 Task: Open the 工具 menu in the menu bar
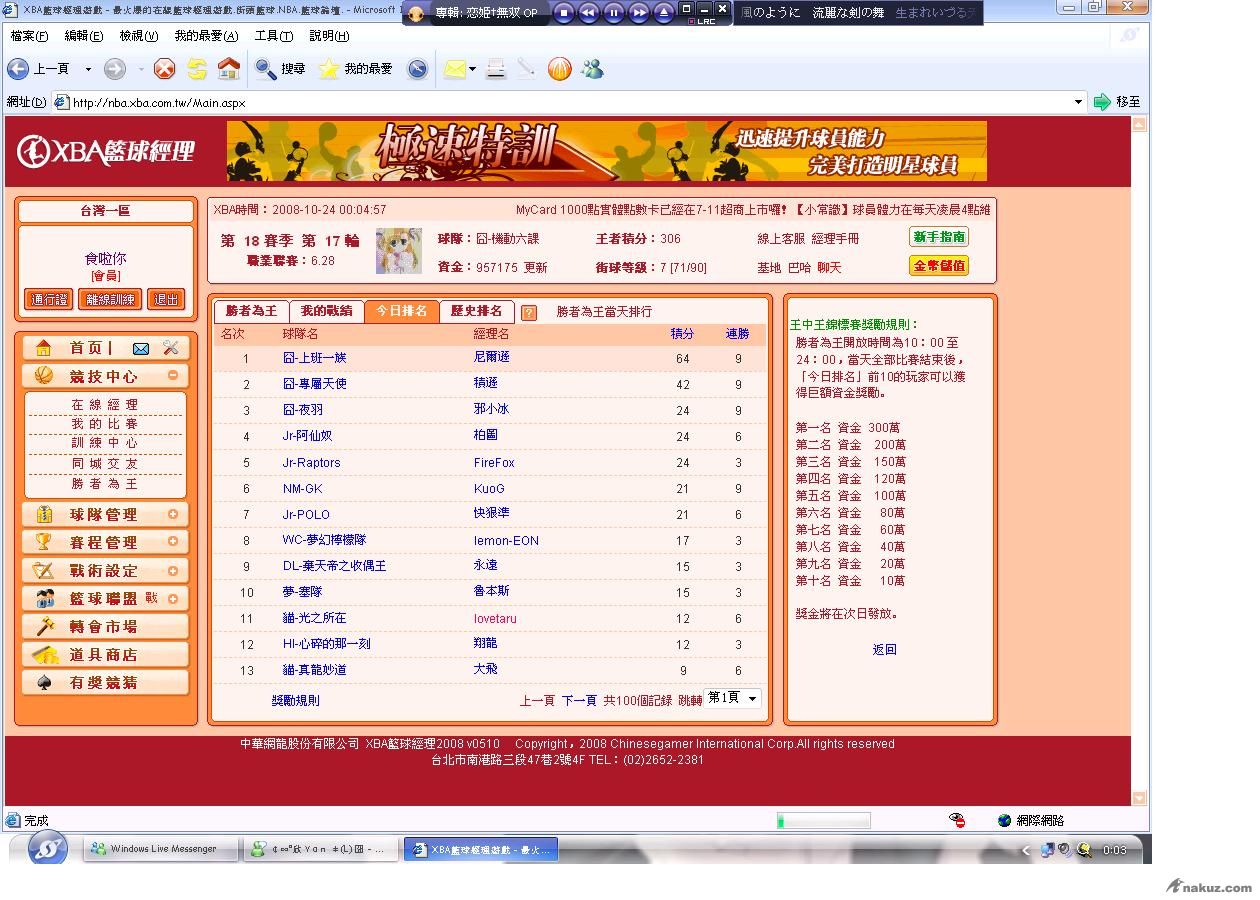(273, 36)
